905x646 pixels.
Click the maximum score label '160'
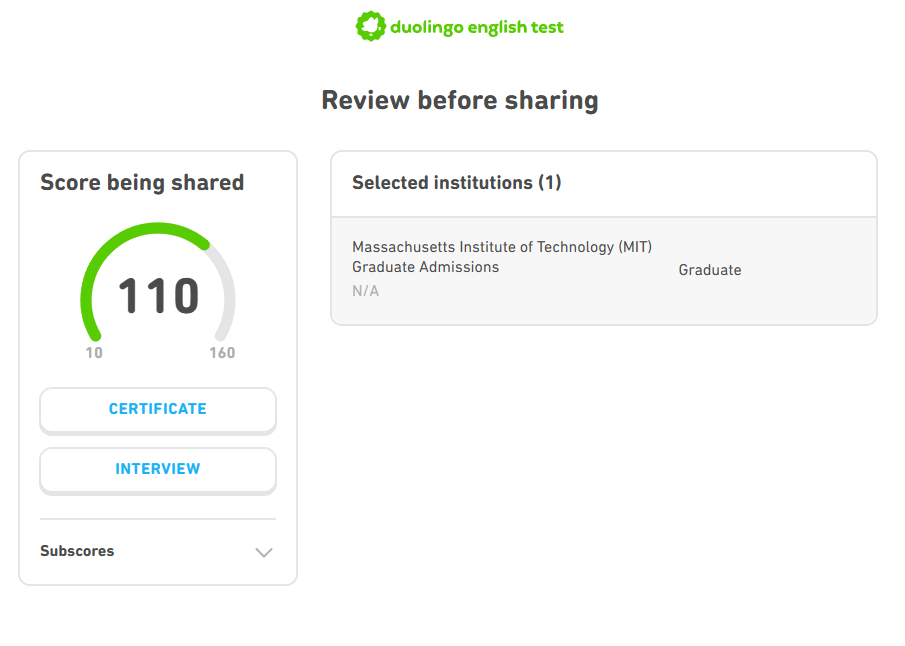(222, 353)
